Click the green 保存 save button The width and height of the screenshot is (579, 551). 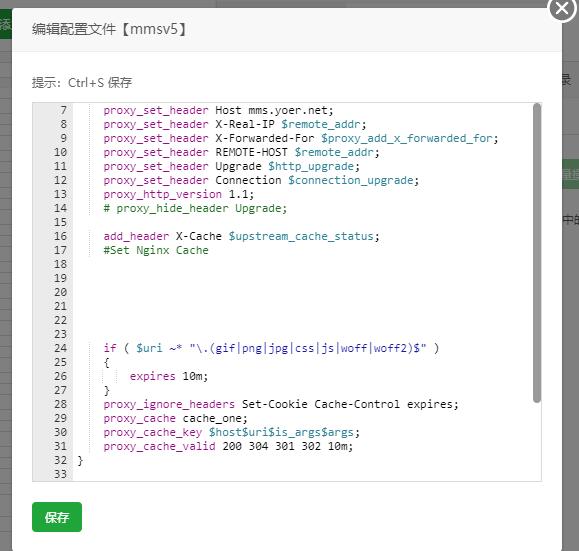point(57,517)
